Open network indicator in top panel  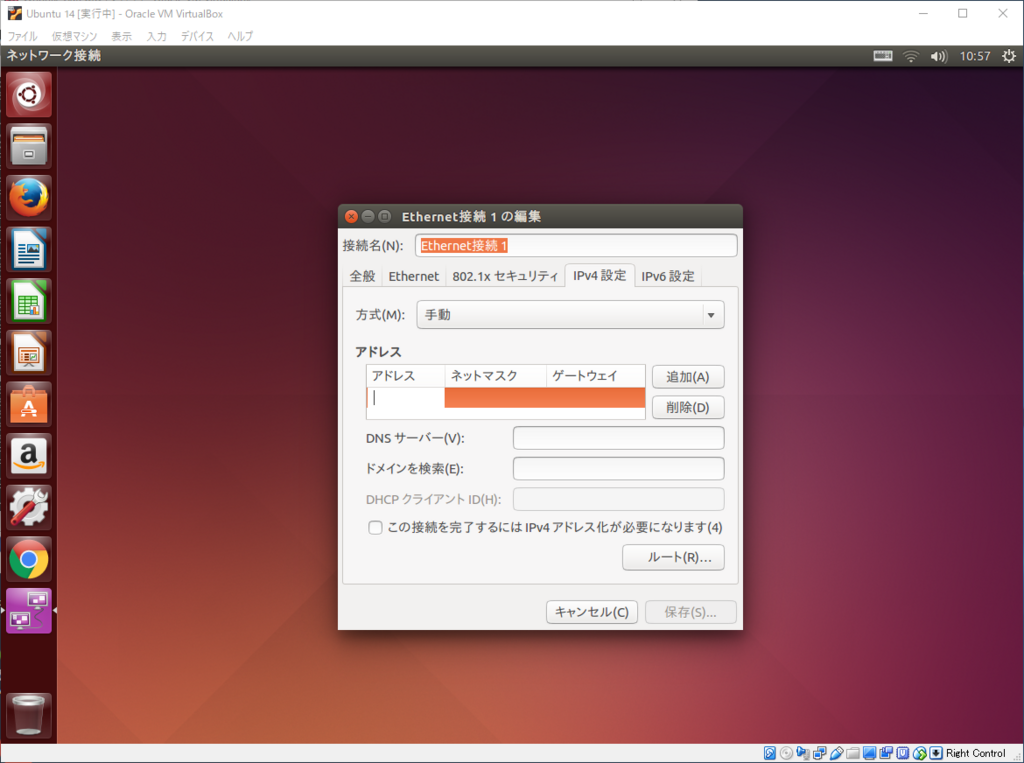tap(910, 56)
